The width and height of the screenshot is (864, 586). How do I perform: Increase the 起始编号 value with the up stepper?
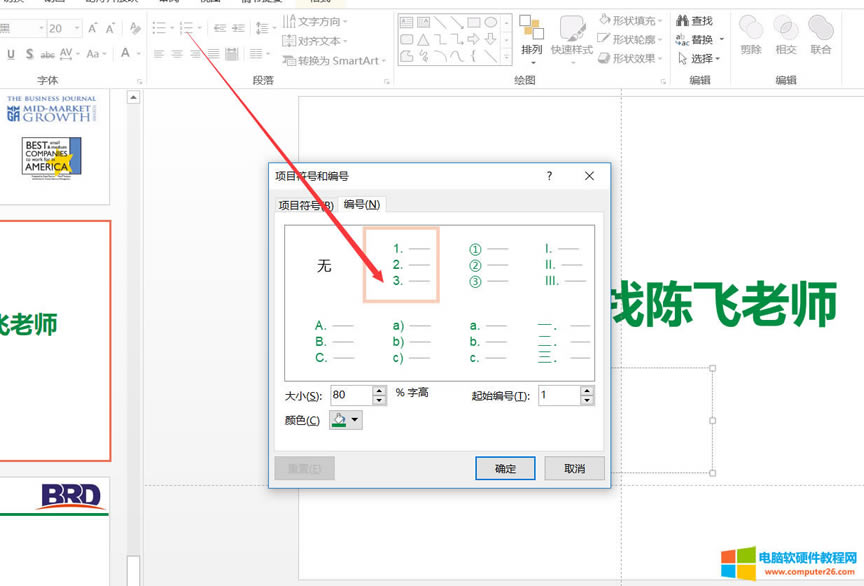[x=588, y=390]
